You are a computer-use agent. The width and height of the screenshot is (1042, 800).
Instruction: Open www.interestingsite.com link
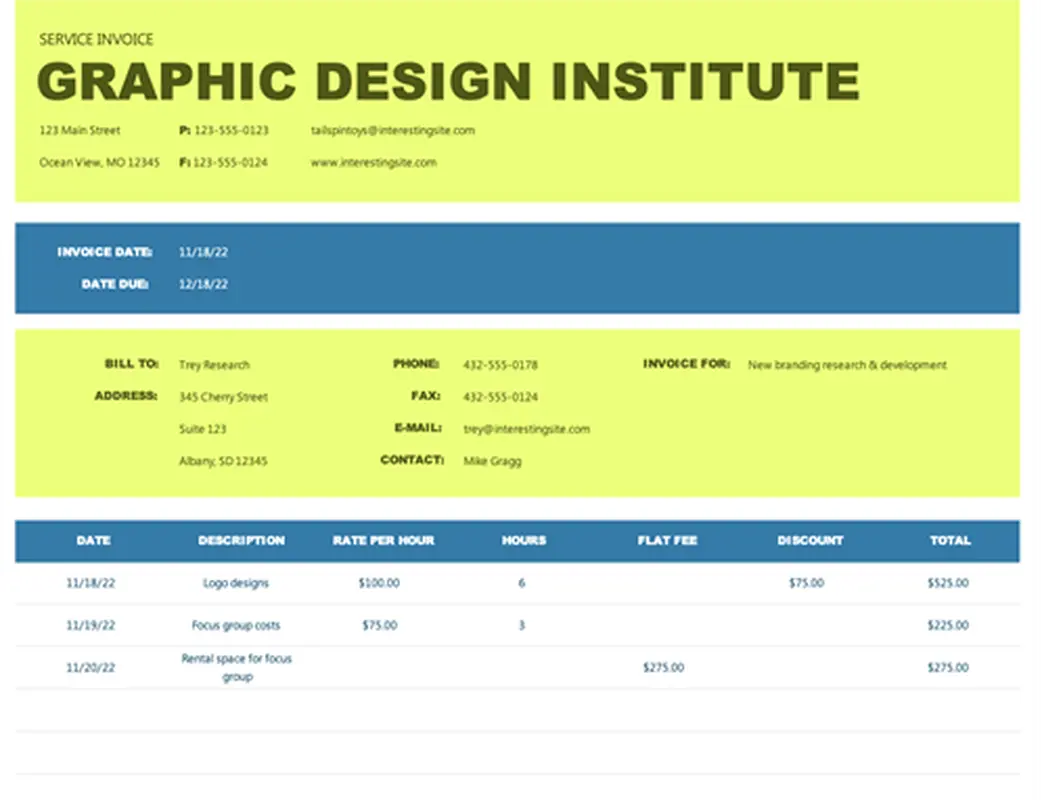click(x=373, y=162)
